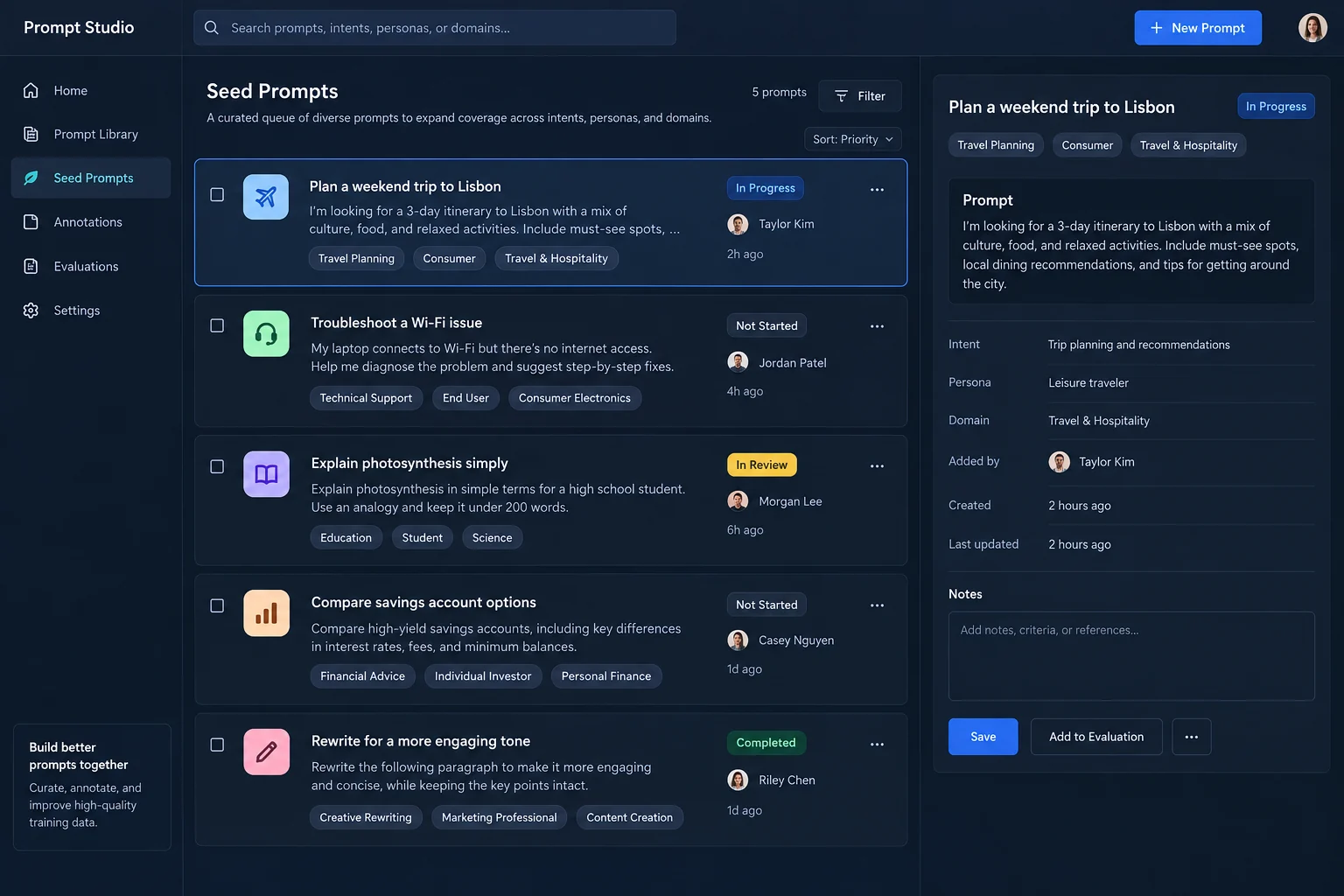
Task: Focus the Notes text area
Action: (1131, 656)
